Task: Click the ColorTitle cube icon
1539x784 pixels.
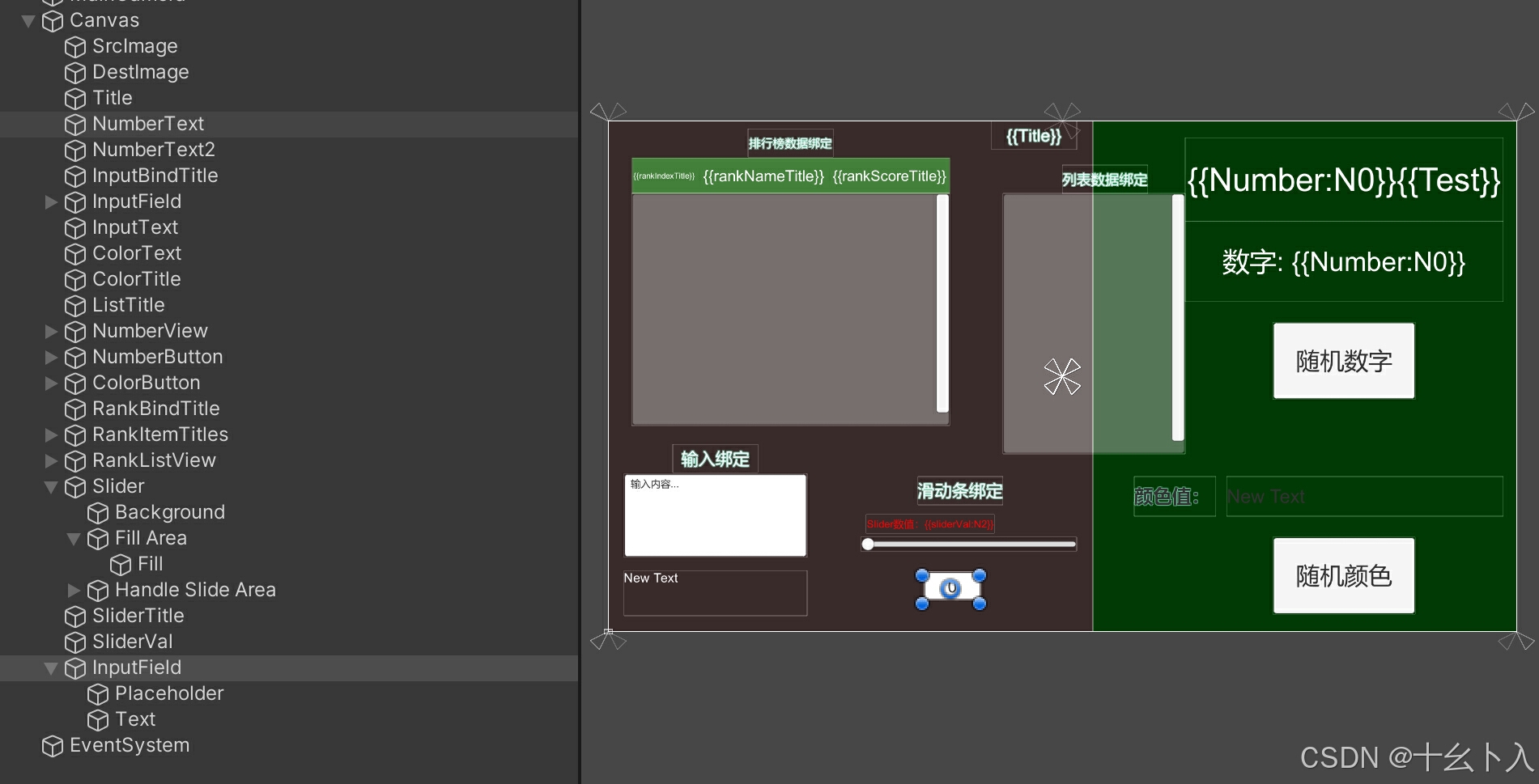Action: [x=75, y=280]
